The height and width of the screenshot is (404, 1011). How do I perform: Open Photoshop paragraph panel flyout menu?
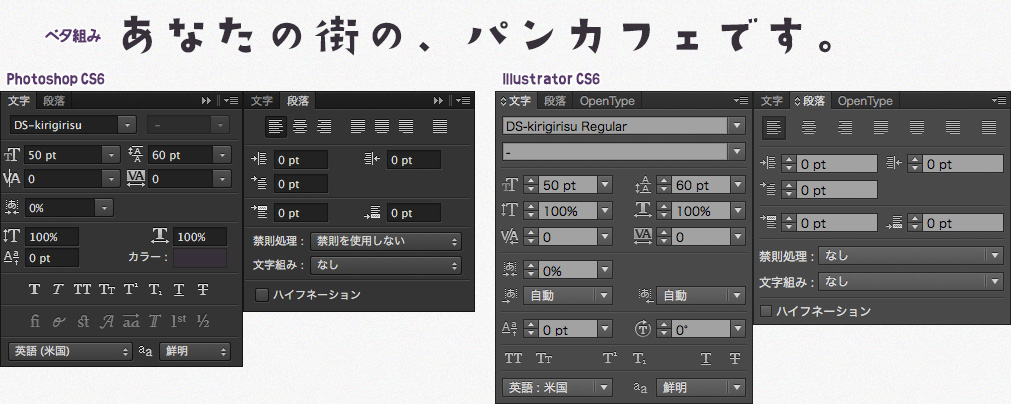[x=464, y=101]
